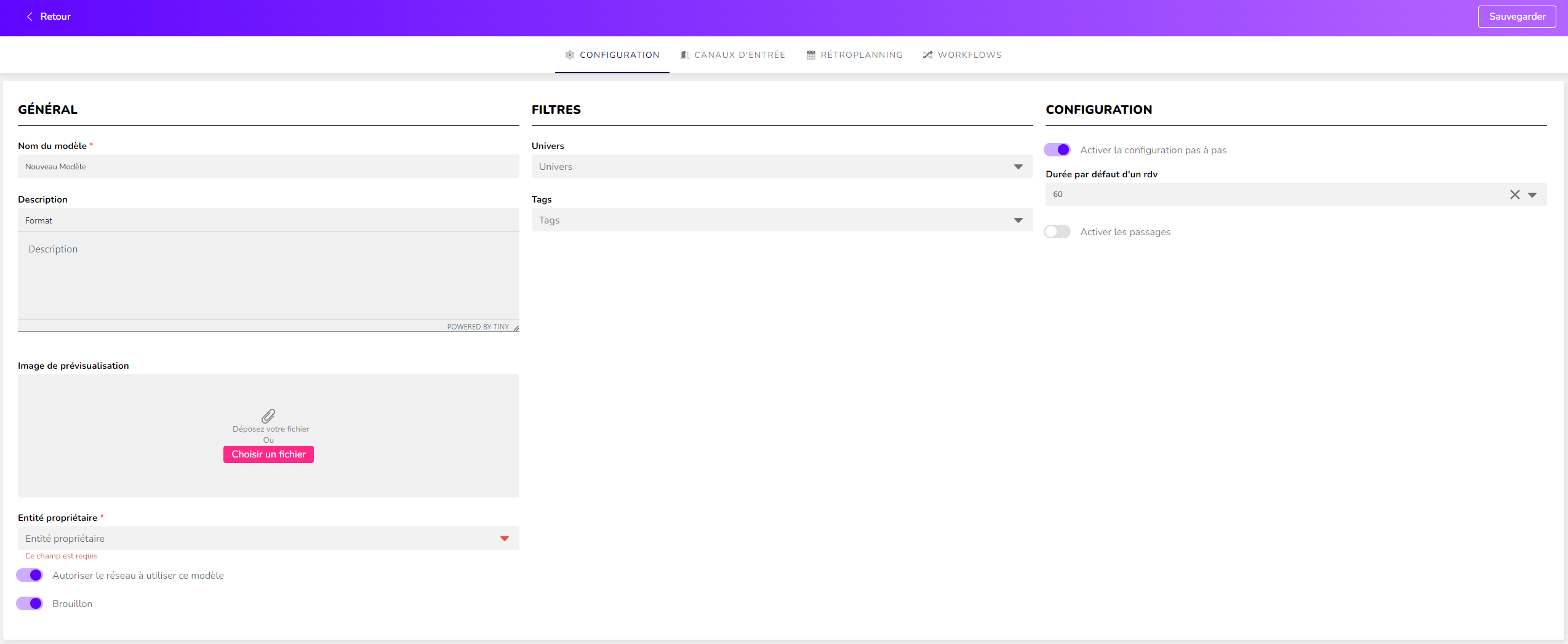Expand the Tags dropdown
This screenshot has height=644, width=1568.
(782, 220)
